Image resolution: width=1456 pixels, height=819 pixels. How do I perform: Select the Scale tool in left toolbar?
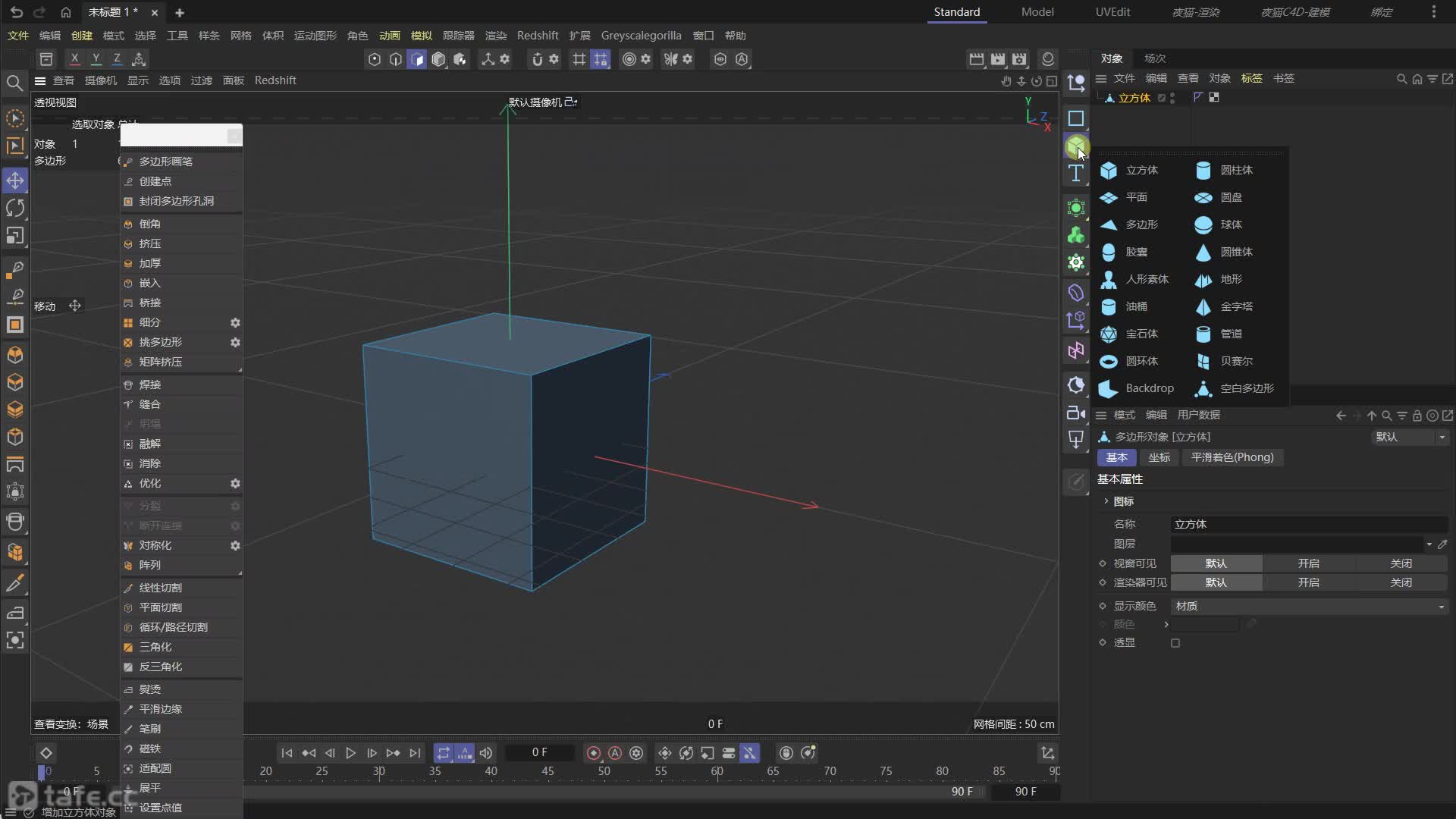pyautogui.click(x=15, y=236)
